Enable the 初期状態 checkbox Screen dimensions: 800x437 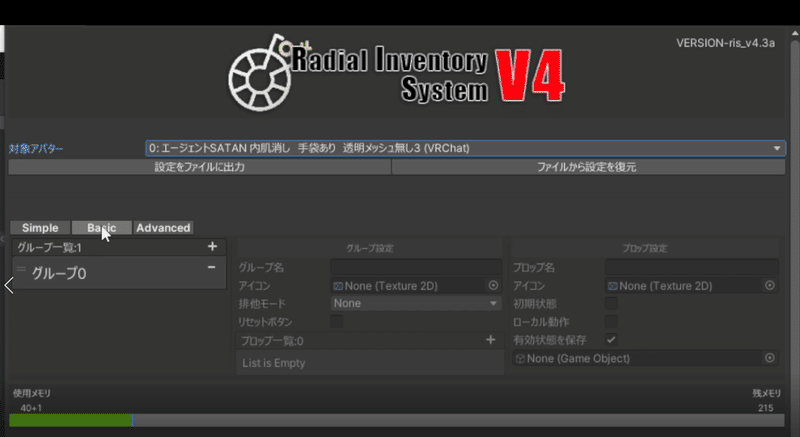click(611, 303)
